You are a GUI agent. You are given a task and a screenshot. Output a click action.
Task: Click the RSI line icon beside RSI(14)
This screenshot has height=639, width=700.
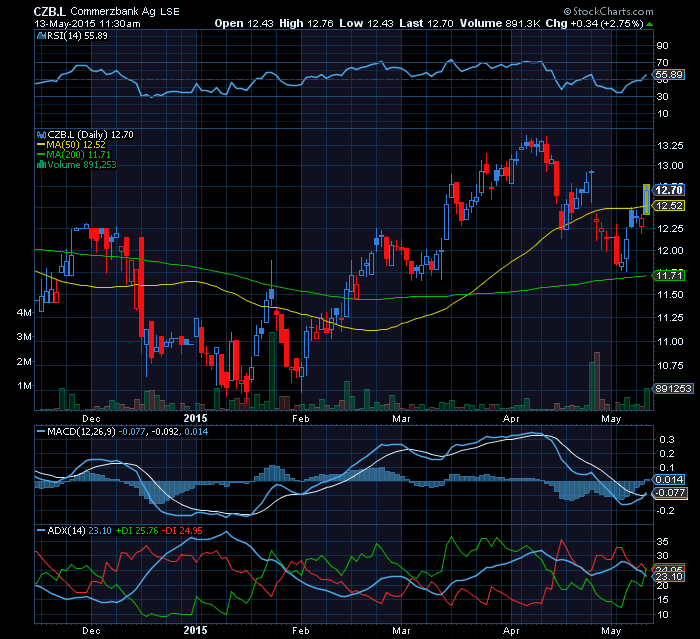pos(42,36)
